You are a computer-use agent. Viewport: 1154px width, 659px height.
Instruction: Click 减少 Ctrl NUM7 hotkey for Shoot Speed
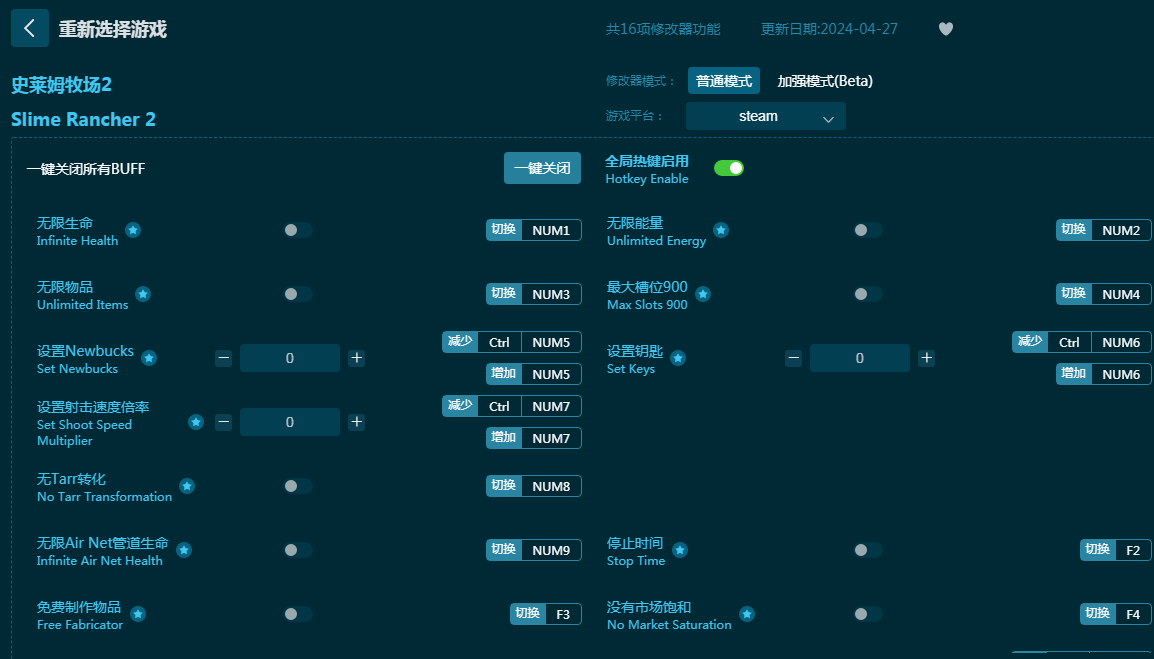pyautogui.click(x=511, y=406)
